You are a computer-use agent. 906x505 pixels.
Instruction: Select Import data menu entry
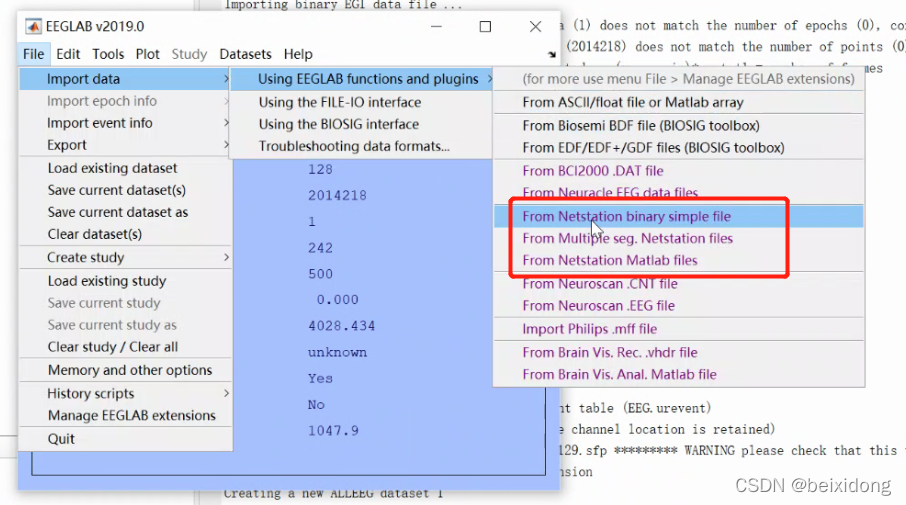pos(125,79)
